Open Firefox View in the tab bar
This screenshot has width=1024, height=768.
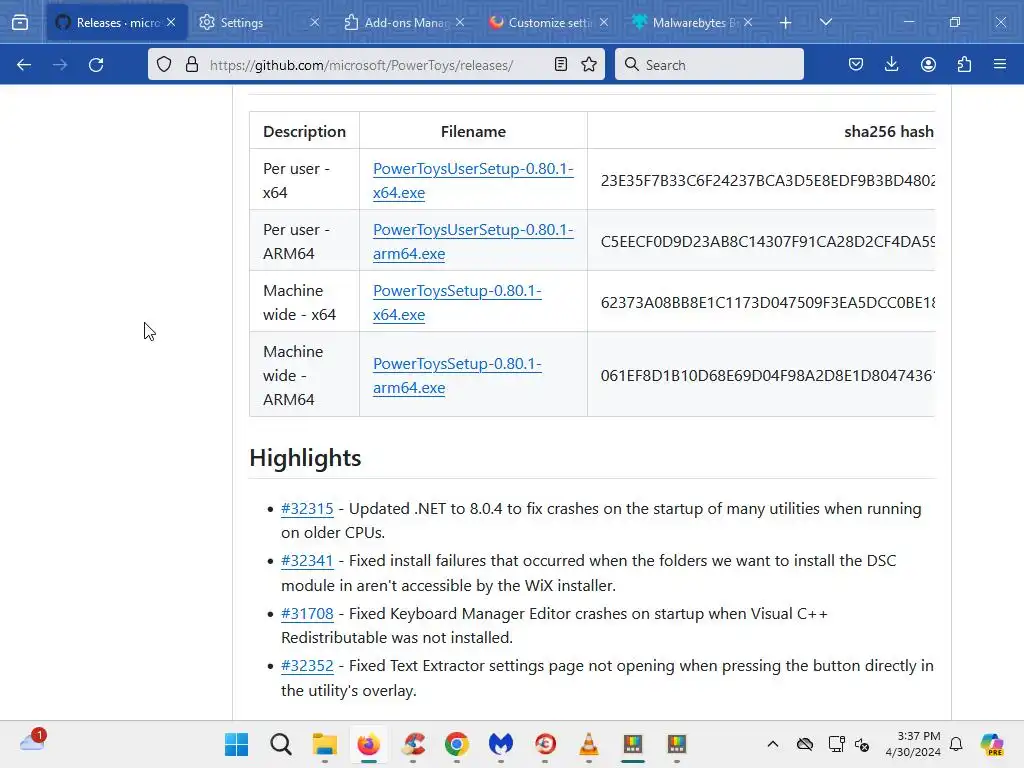(20, 22)
